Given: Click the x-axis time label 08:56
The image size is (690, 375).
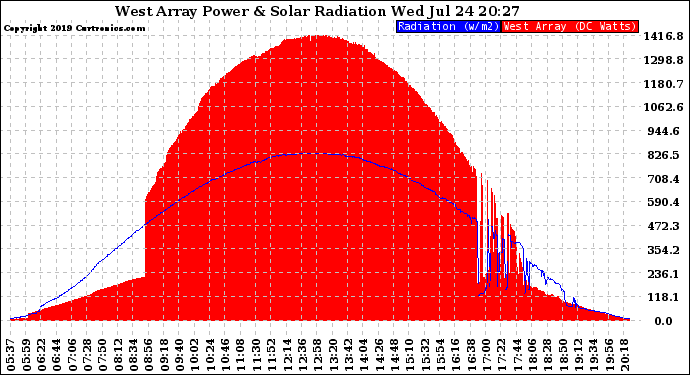Looking at the screenshot, I should [149, 355].
